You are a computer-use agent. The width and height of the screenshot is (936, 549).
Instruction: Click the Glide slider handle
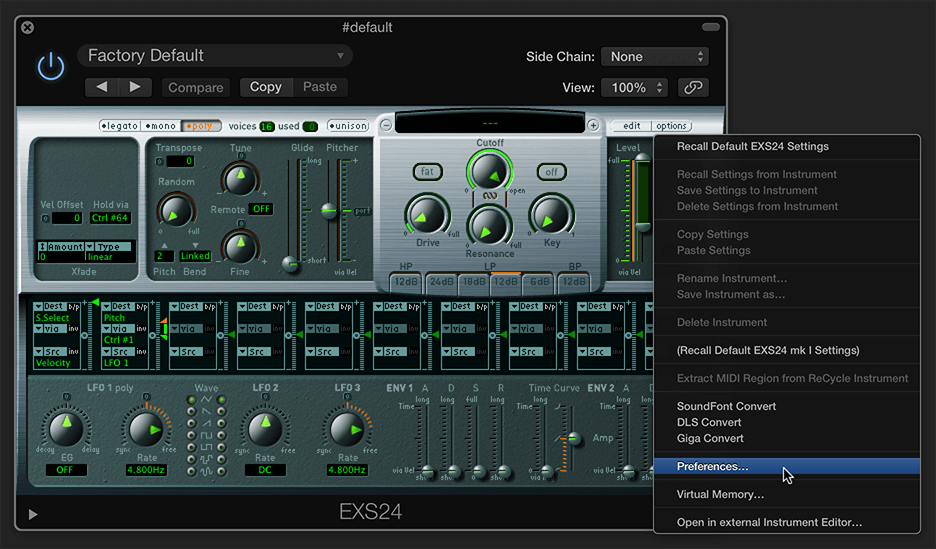(x=291, y=263)
